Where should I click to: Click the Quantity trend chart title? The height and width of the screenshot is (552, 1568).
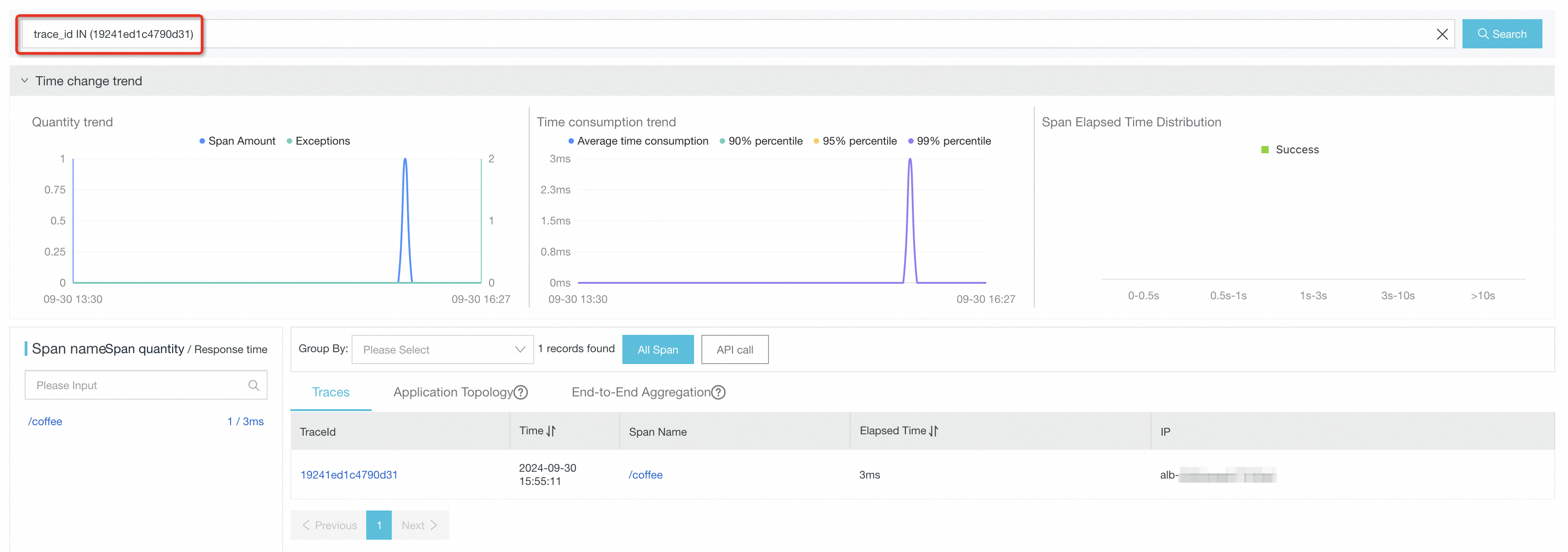(x=73, y=122)
